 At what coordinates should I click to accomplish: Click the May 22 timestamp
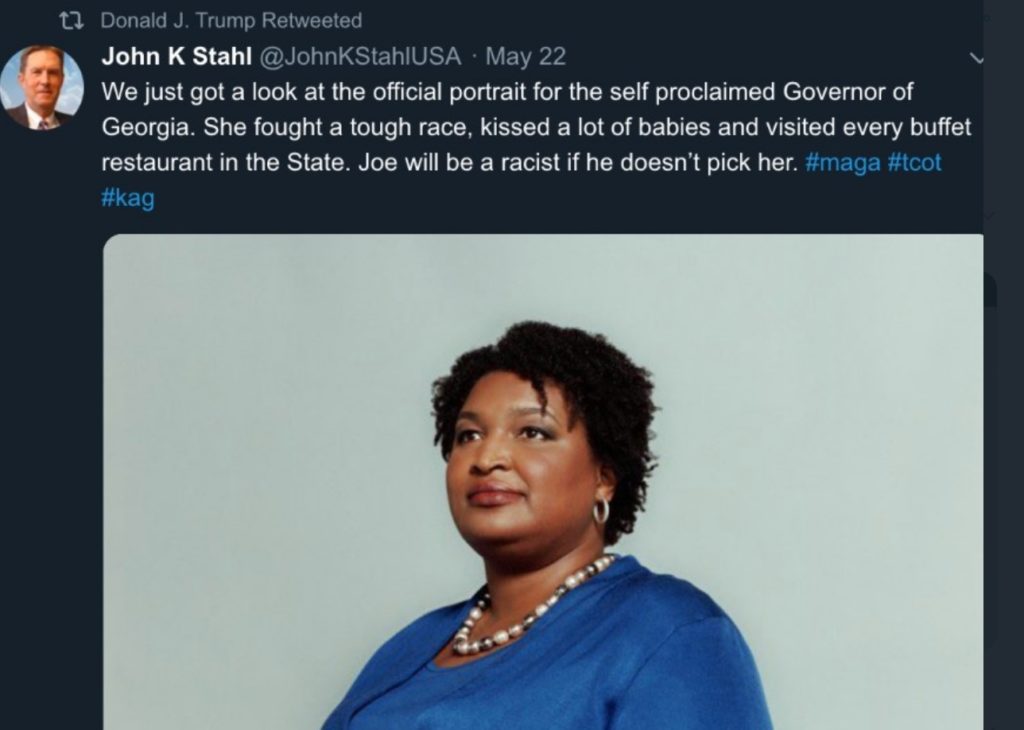[x=526, y=57]
